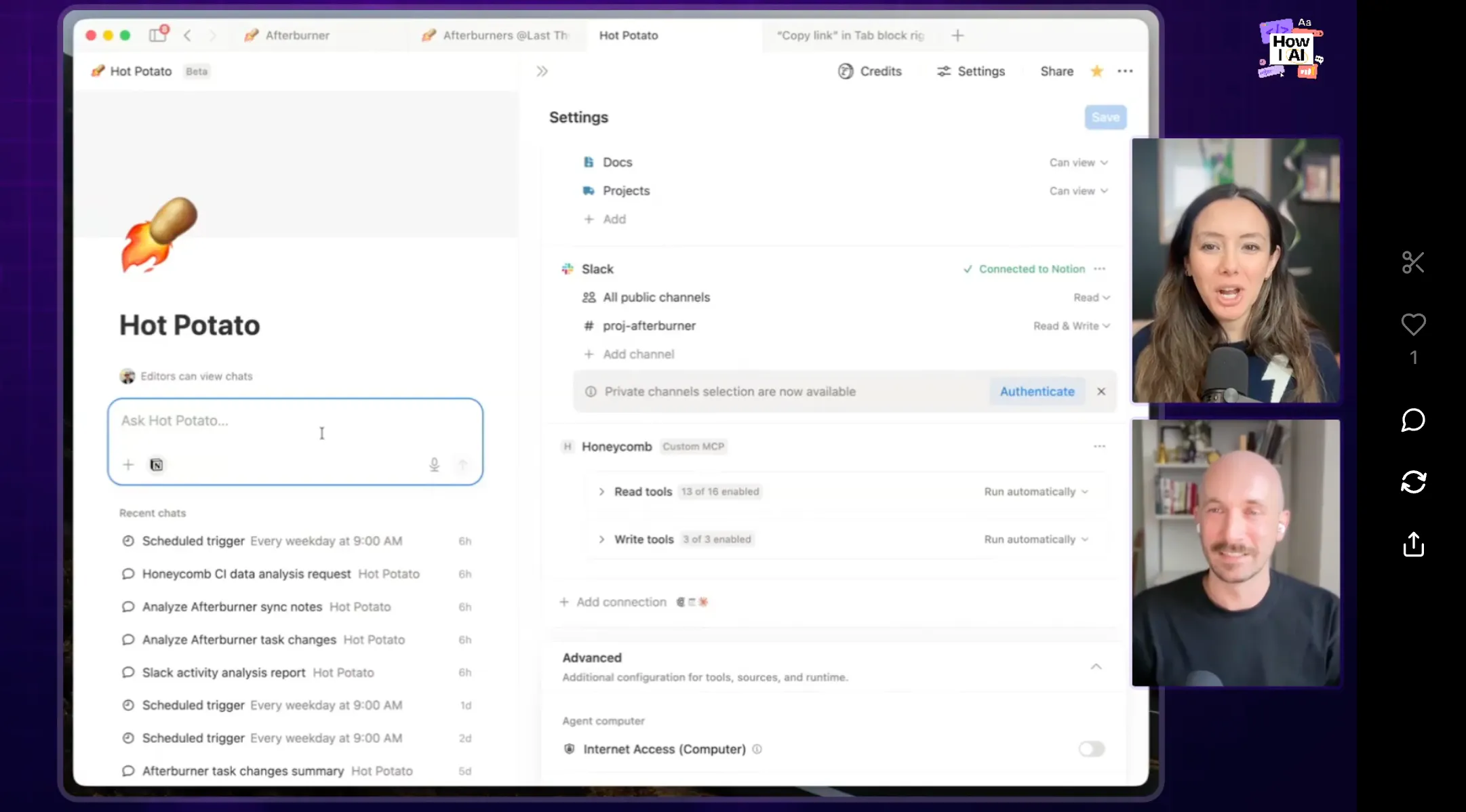The width and height of the screenshot is (1466, 812).
Task: Click the Custom MCP tag
Action: [693, 447]
